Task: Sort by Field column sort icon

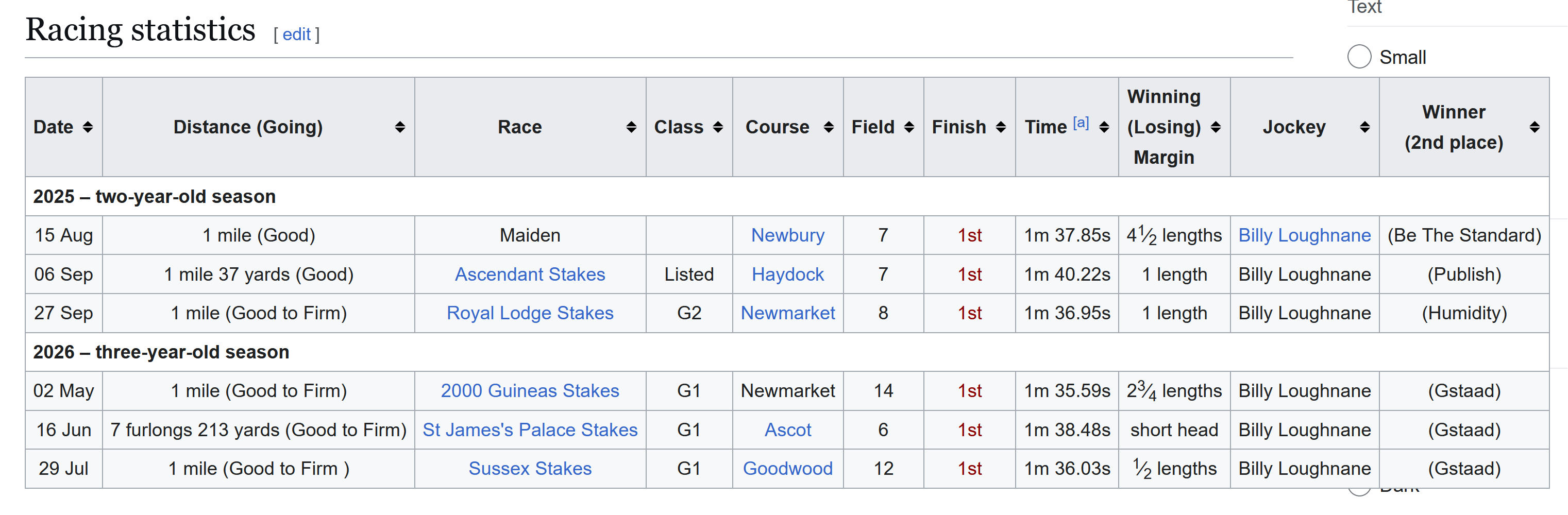Action: coord(909,127)
